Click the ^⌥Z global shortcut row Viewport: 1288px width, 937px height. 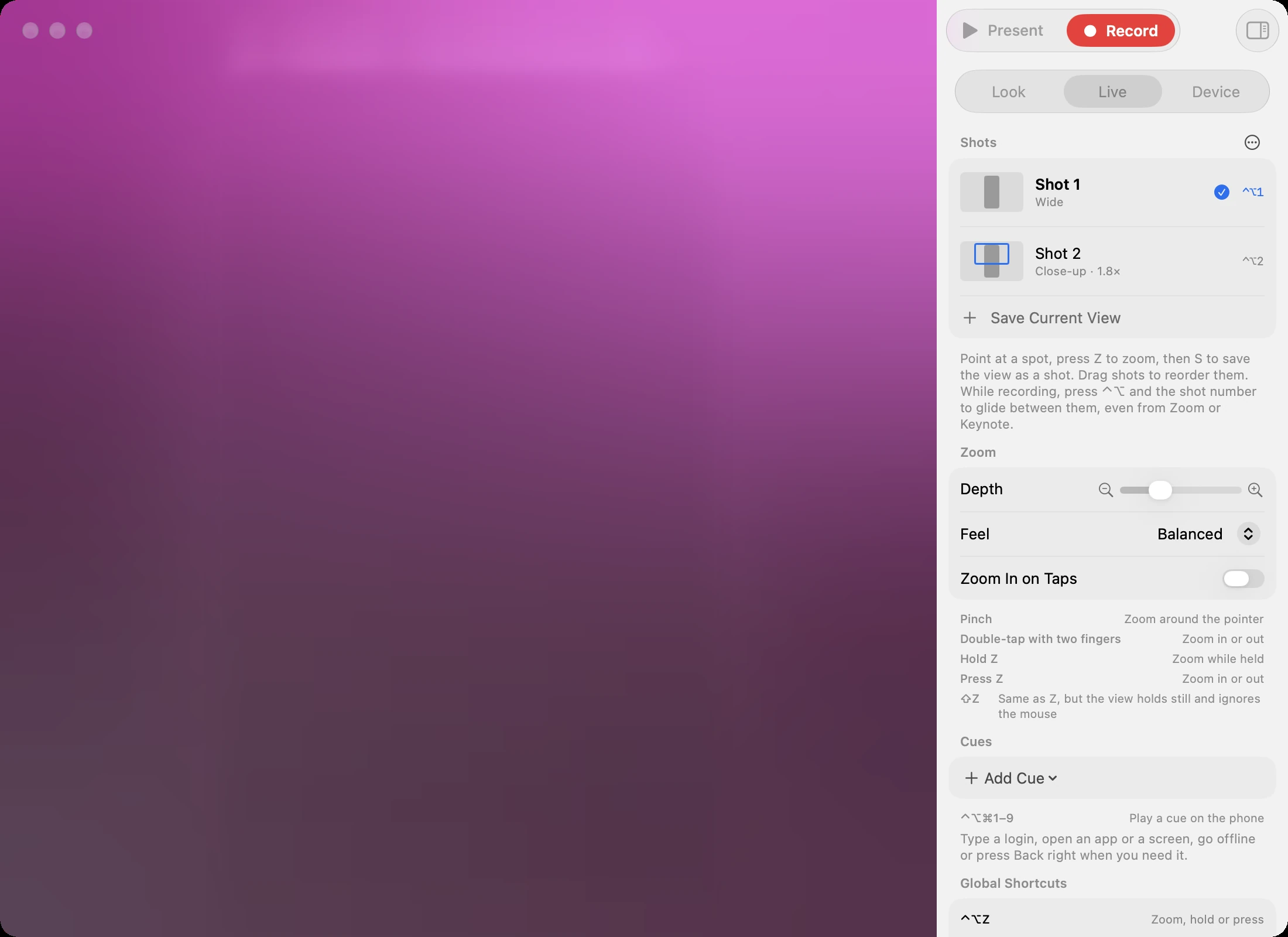pos(1112,919)
